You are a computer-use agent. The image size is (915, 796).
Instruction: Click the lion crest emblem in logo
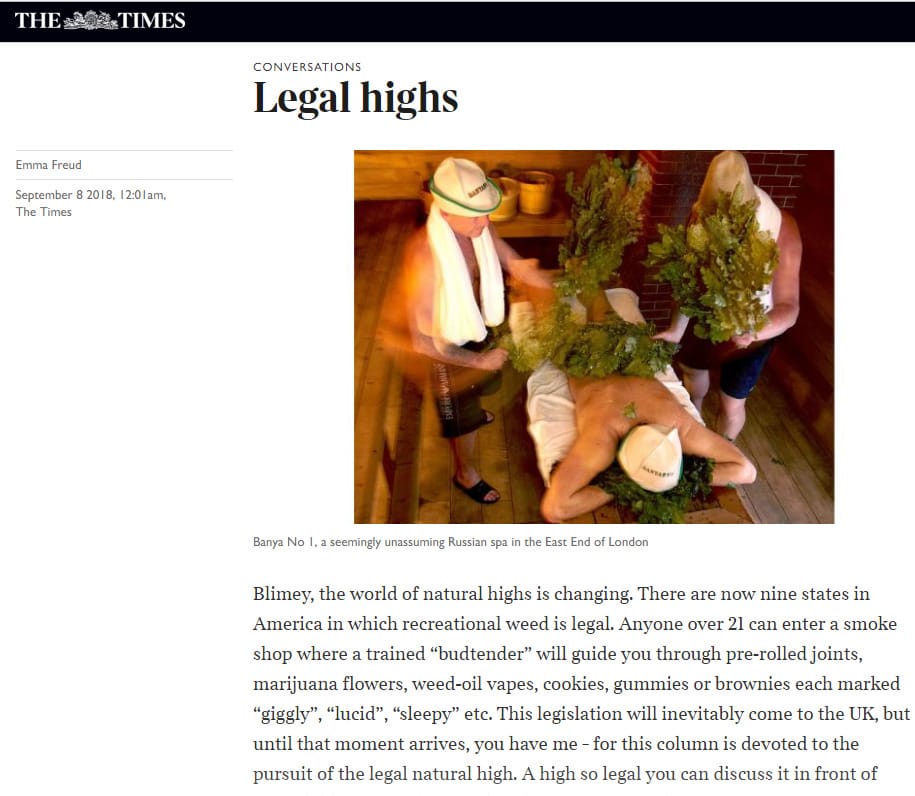(x=90, y=20)
